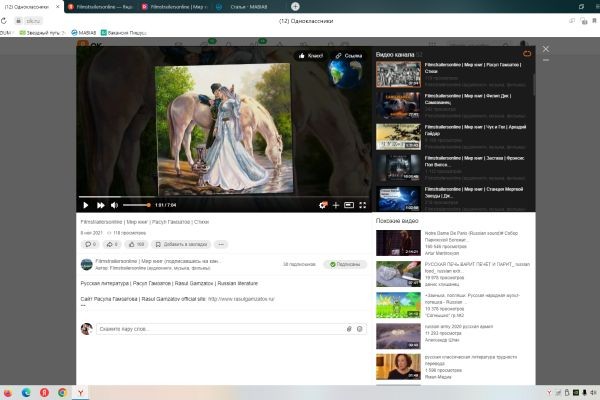Open Microsoft Edge from the taskbar

pos(26,393)
